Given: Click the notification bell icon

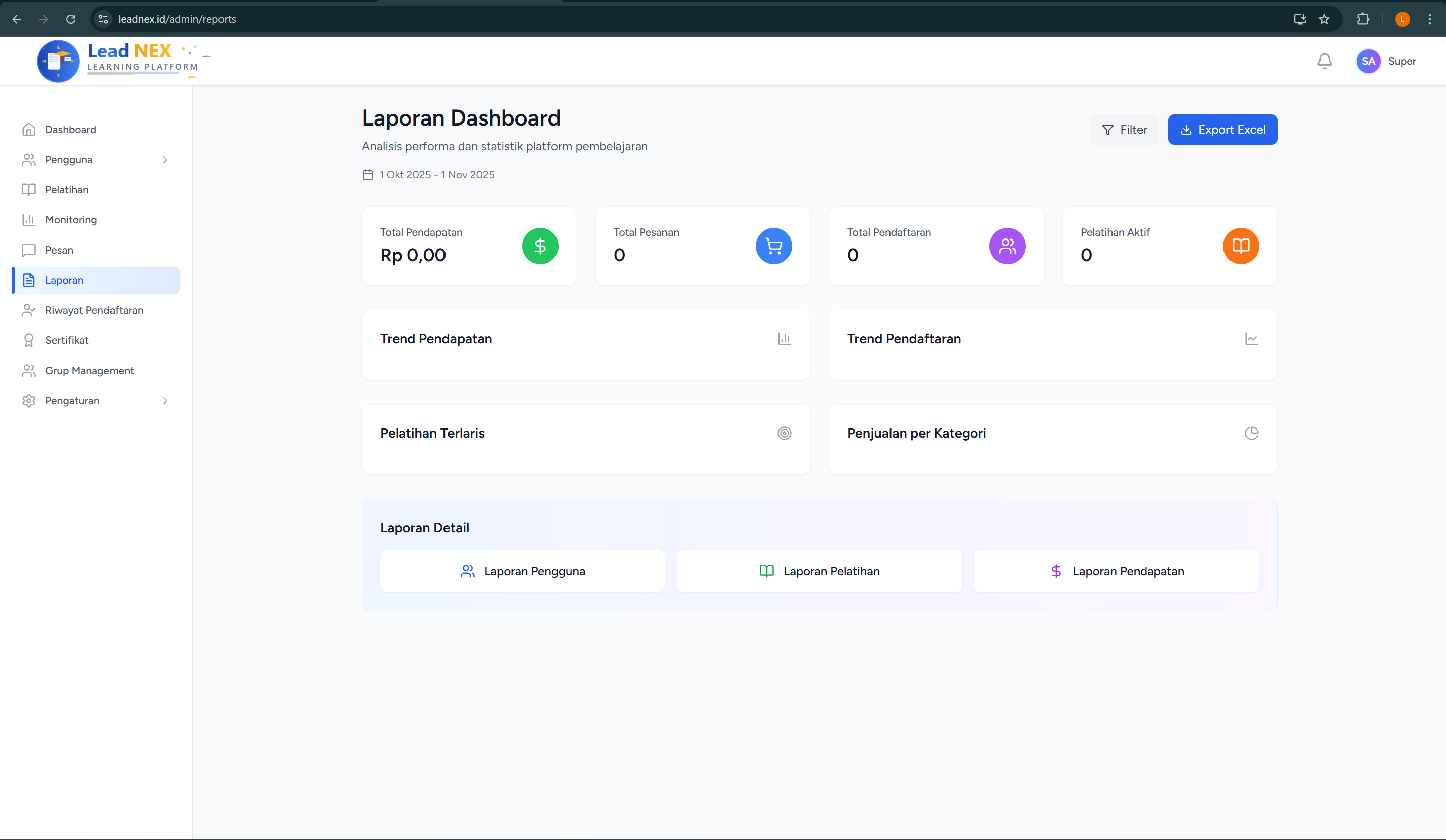Looking at the screenshot, I should coord(1324,61).
